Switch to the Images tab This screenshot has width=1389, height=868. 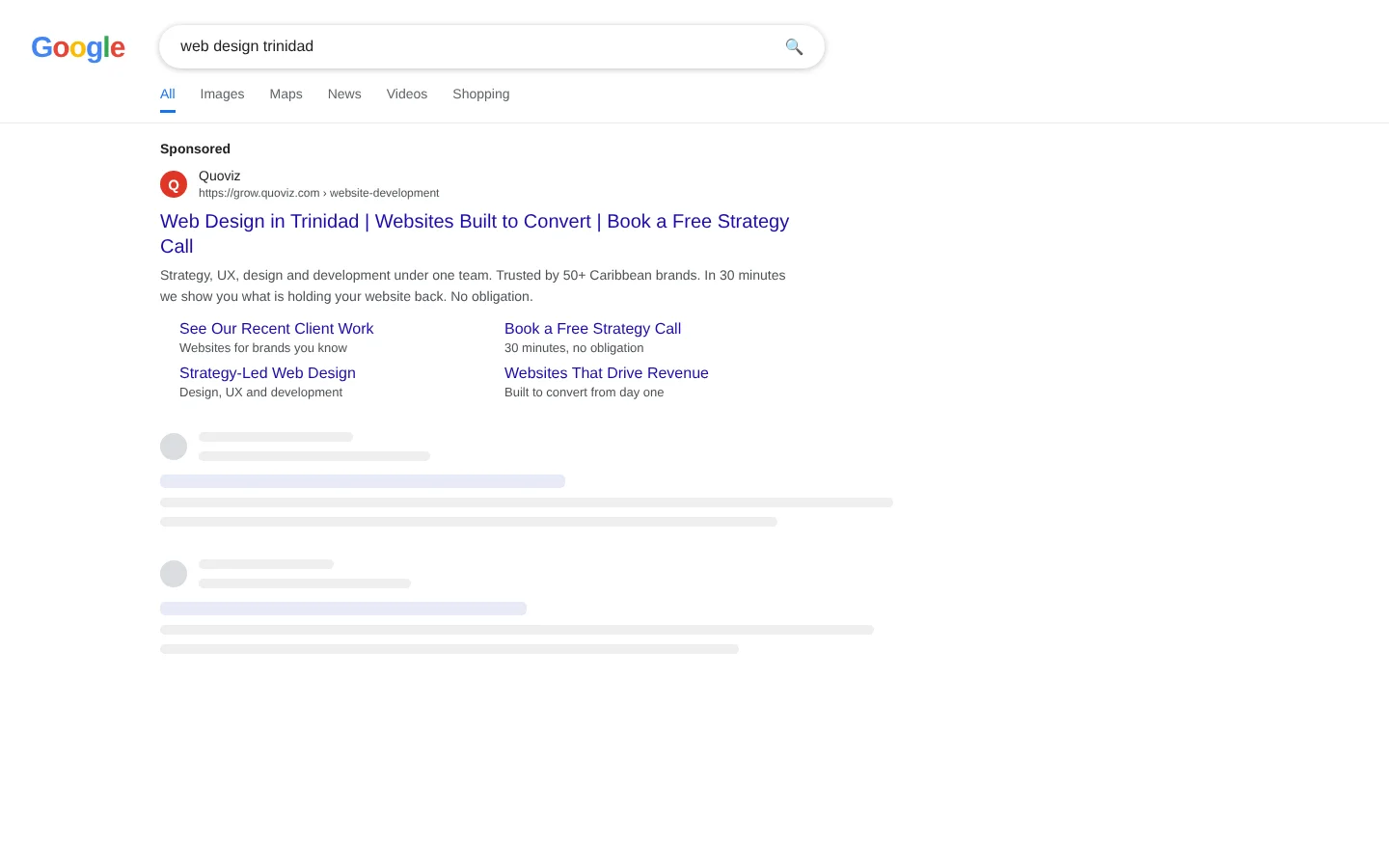pyautogui.click(x=222, y=95)
